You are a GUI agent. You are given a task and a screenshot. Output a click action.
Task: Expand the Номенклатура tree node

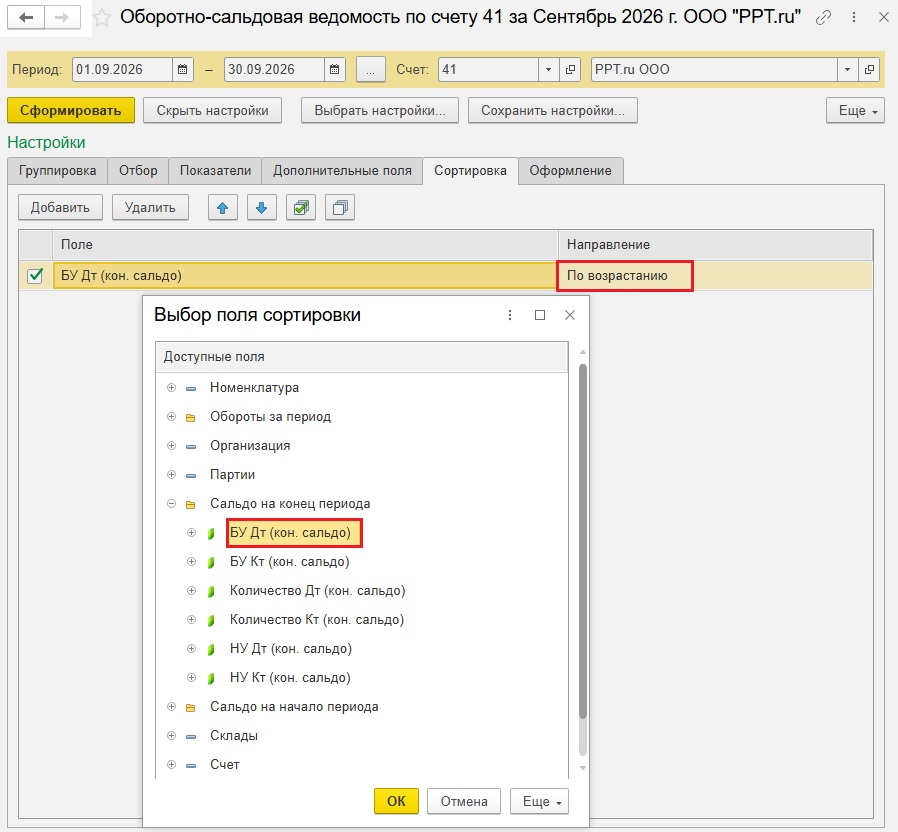(171, 388)
